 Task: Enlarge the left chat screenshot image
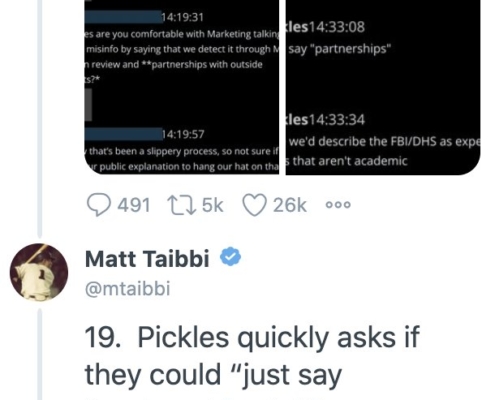coord(181,87)
